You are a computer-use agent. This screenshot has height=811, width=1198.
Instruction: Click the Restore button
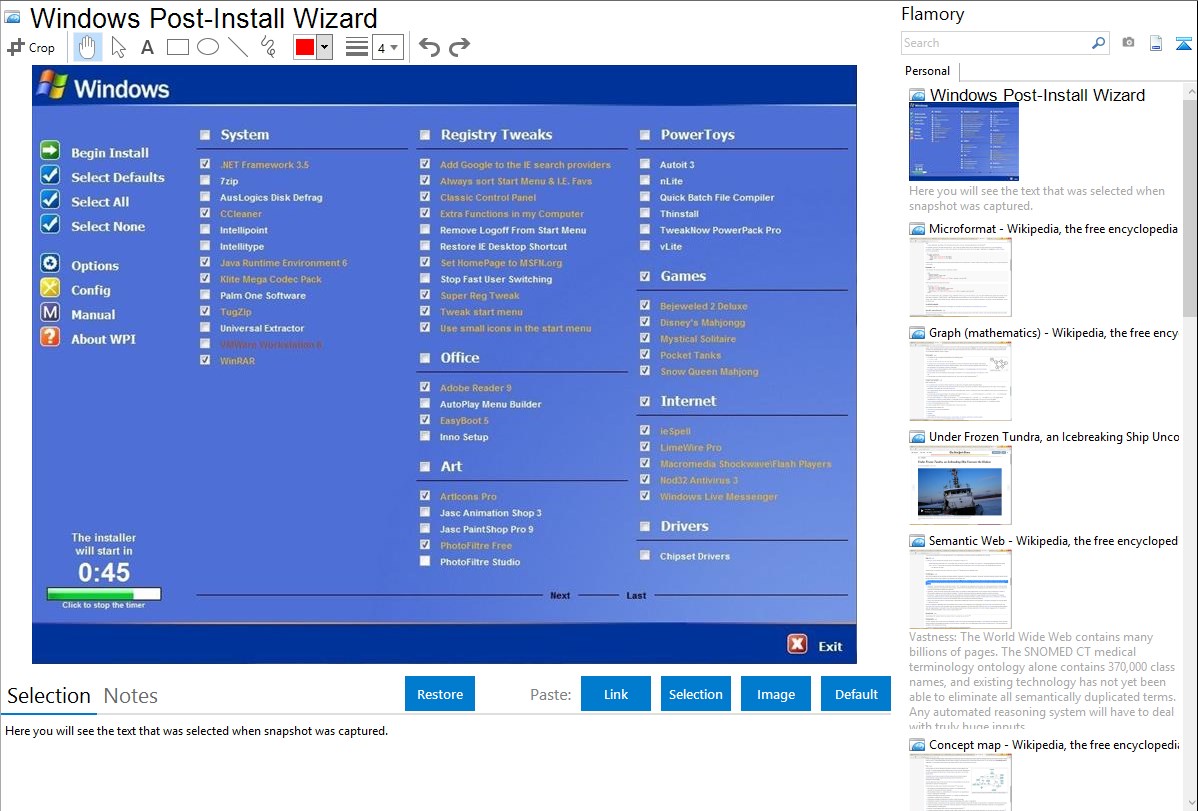pos(440,694)
